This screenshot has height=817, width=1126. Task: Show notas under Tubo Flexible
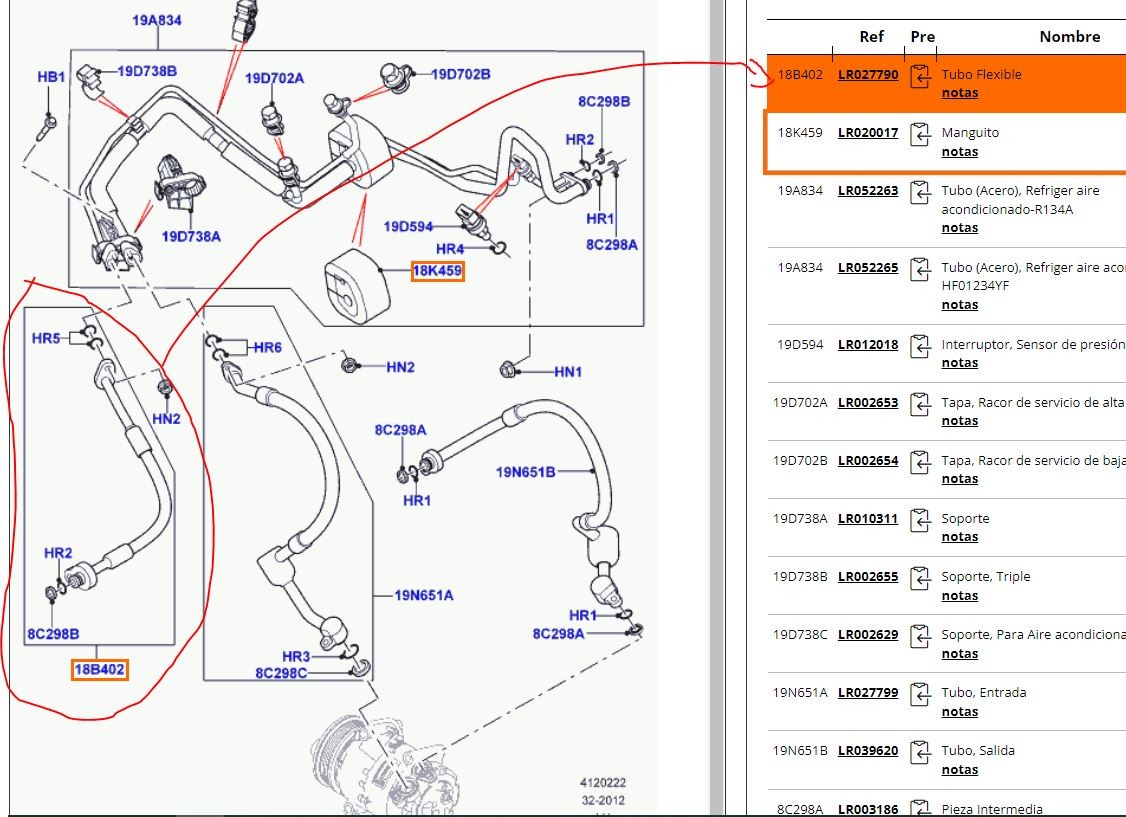959,93
